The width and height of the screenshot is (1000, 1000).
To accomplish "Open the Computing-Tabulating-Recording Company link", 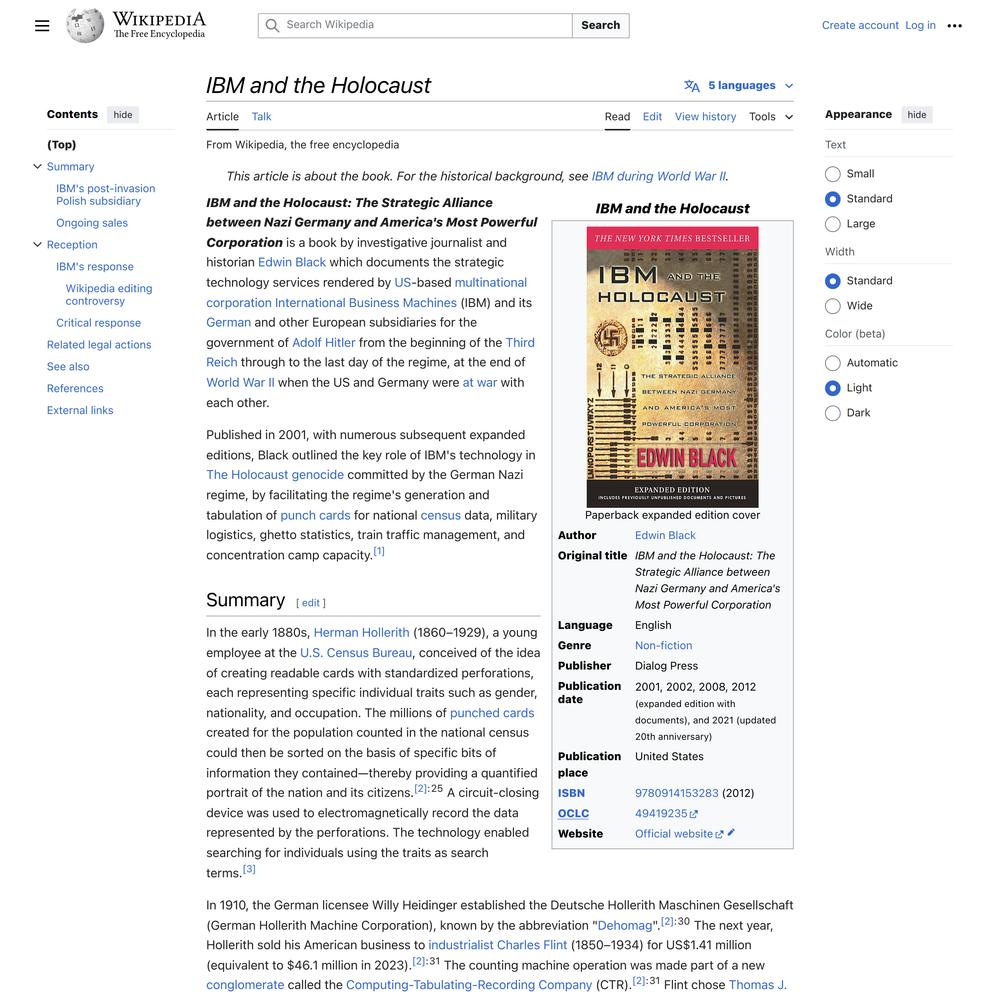I will click(x=469, y=985).
